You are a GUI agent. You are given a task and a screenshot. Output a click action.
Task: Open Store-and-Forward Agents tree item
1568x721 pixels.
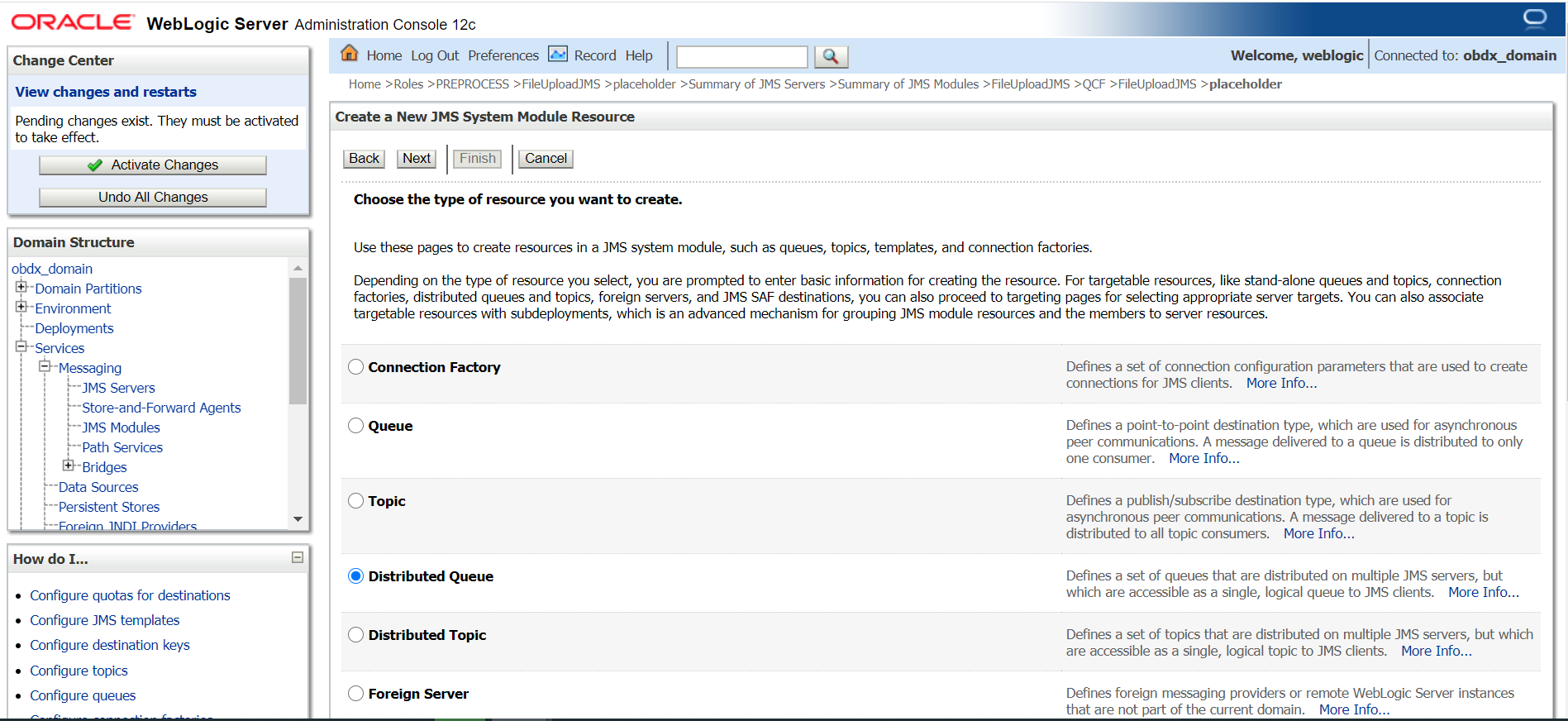click(161, 408)
